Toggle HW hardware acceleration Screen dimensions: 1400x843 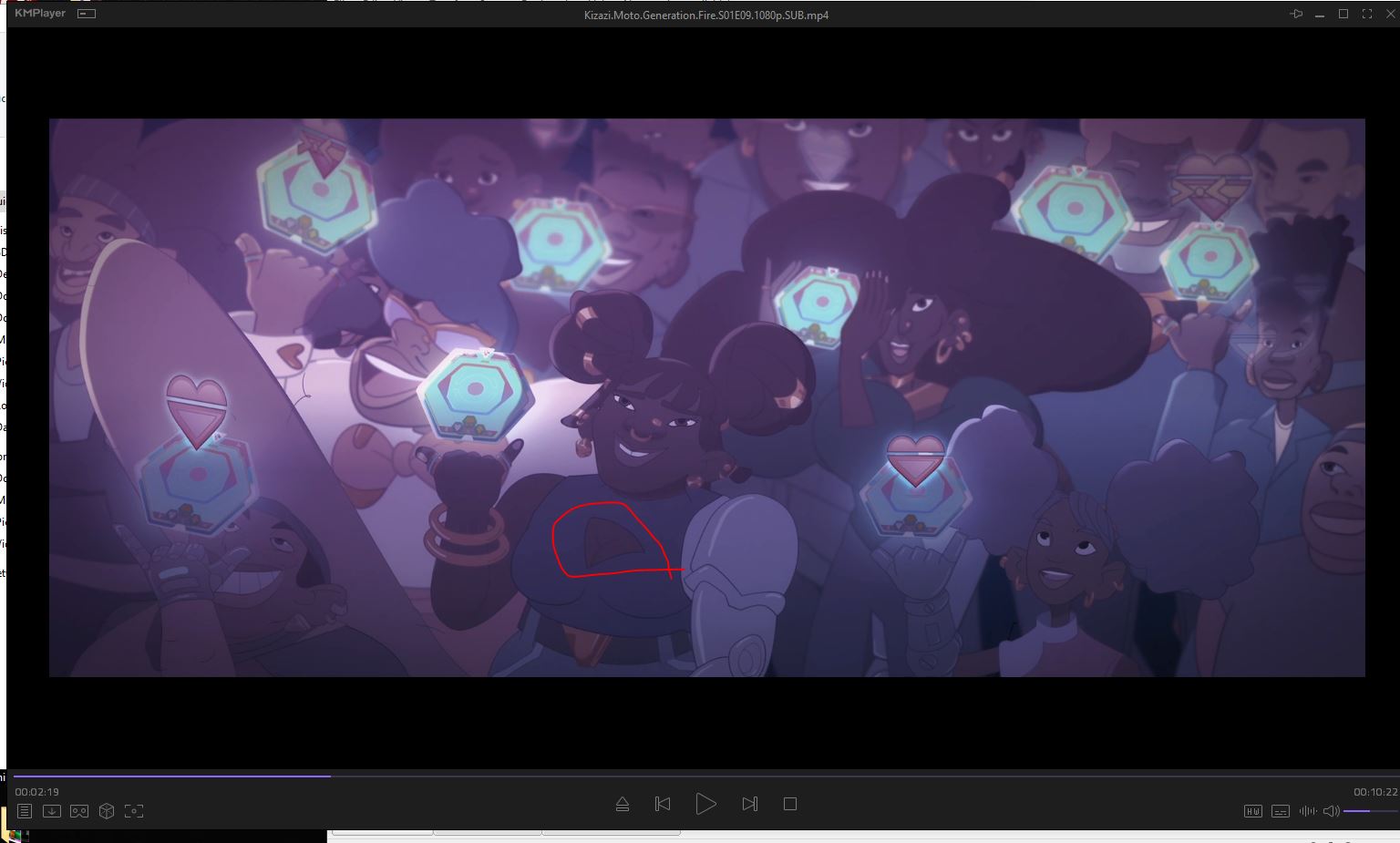tap(1253, 811)
